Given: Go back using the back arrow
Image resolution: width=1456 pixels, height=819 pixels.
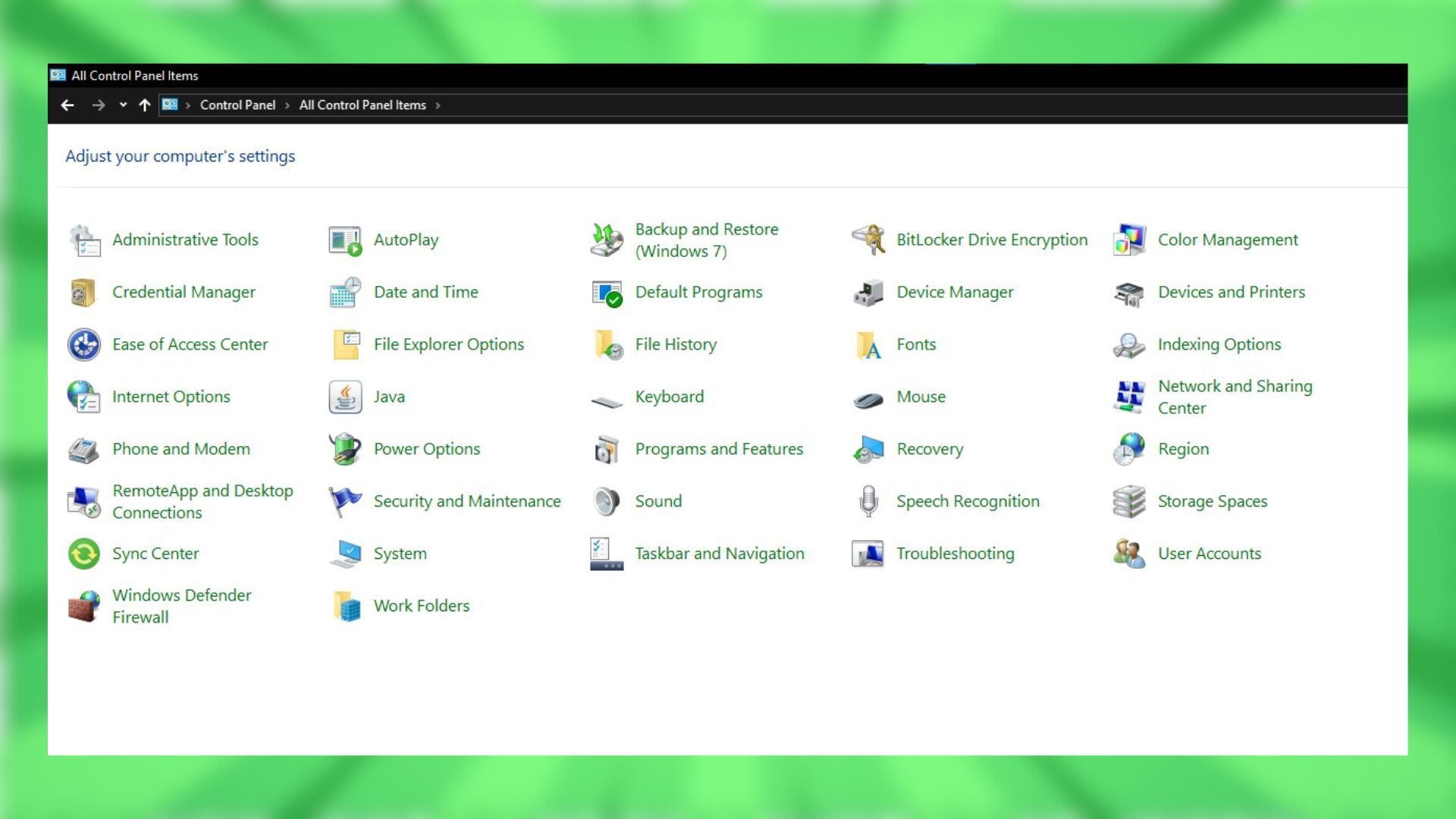Looking at the screenshot, I should pyautogui.click(x=67, y=105).
